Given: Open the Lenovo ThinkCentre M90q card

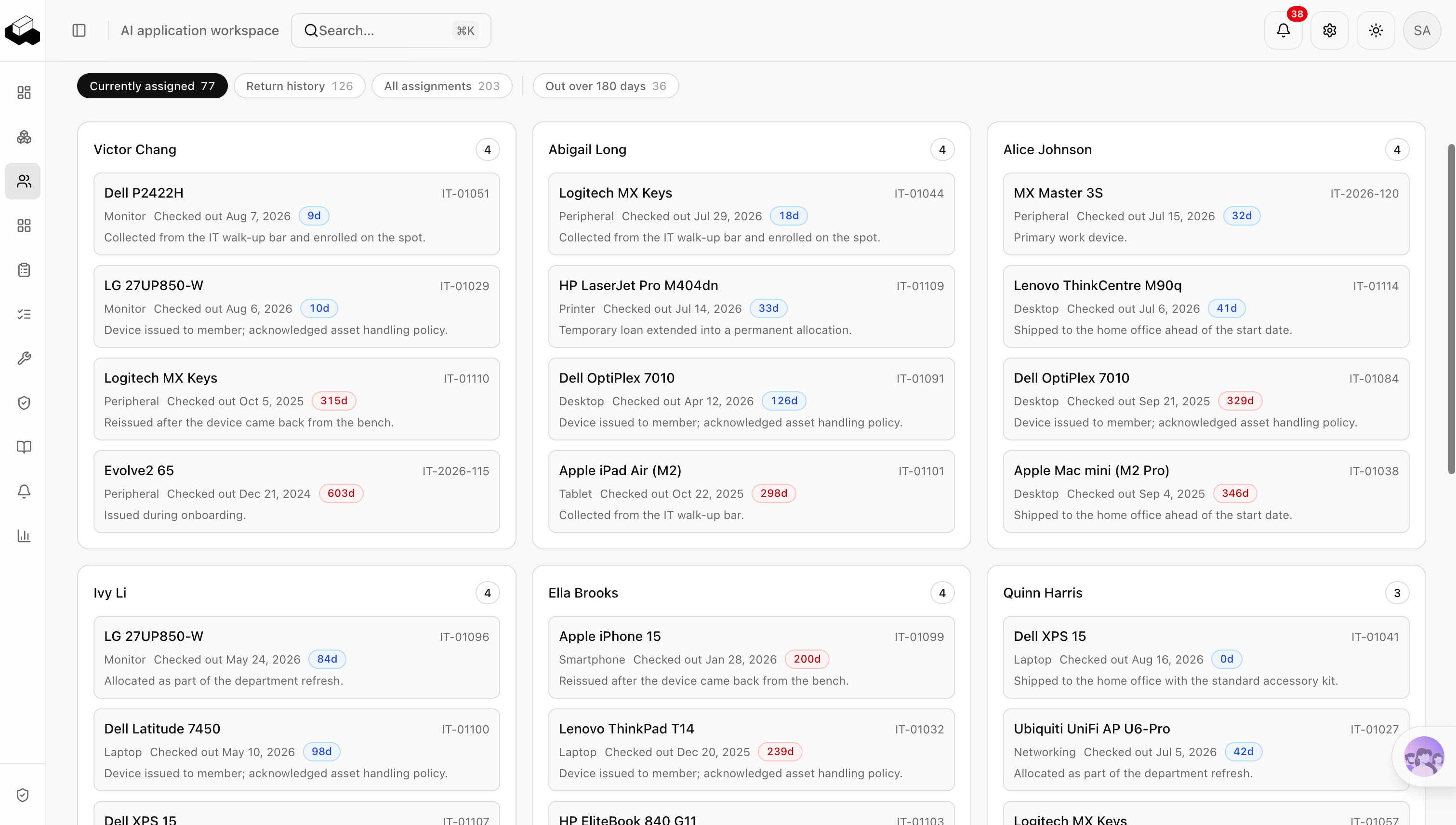Looking at the screenshot, I should click(1206, 306).
